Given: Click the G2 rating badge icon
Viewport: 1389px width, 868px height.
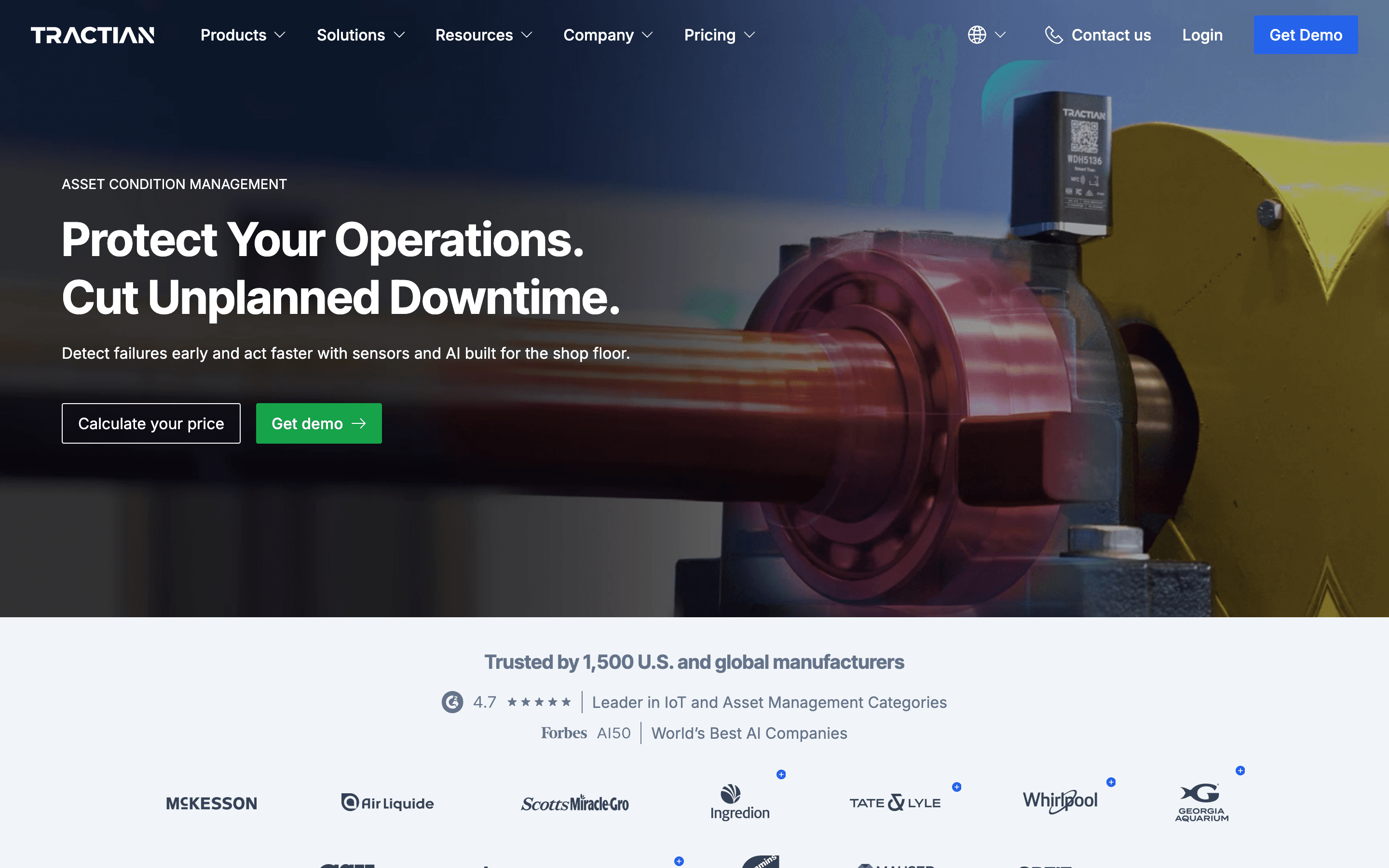Looking at the screenshot, I should [x=452, y=702].
